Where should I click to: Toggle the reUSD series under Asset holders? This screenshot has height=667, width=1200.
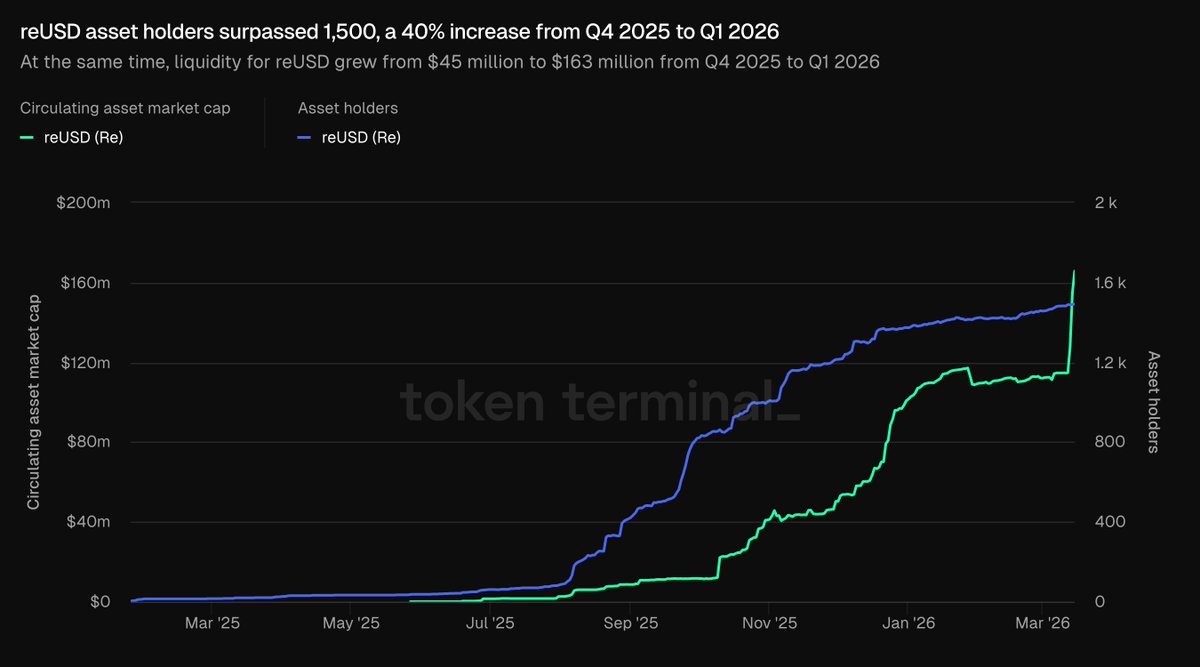tap(361, 138)
